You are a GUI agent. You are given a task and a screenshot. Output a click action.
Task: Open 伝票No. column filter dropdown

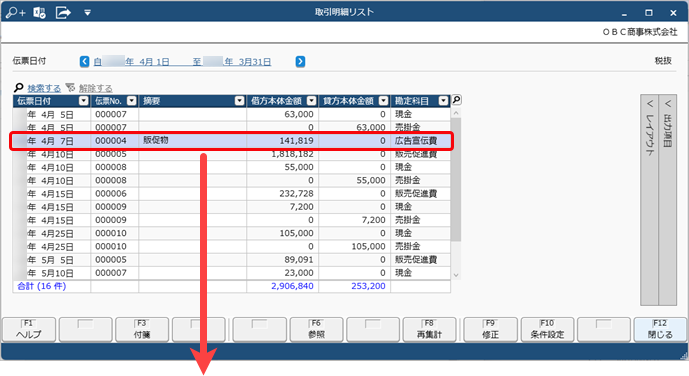pyautogui.click(x=131, y=101)
